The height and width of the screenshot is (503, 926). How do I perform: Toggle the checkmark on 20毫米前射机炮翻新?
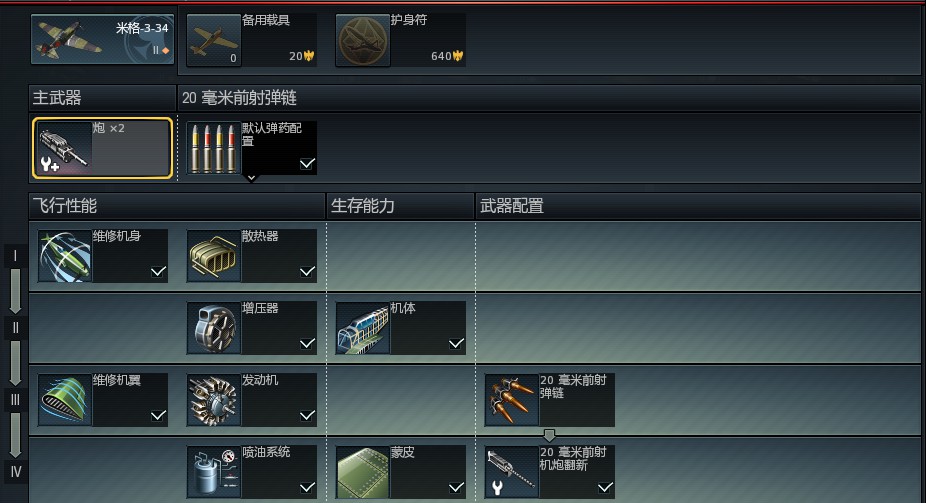pyautogui.click(x=605, y=488)
